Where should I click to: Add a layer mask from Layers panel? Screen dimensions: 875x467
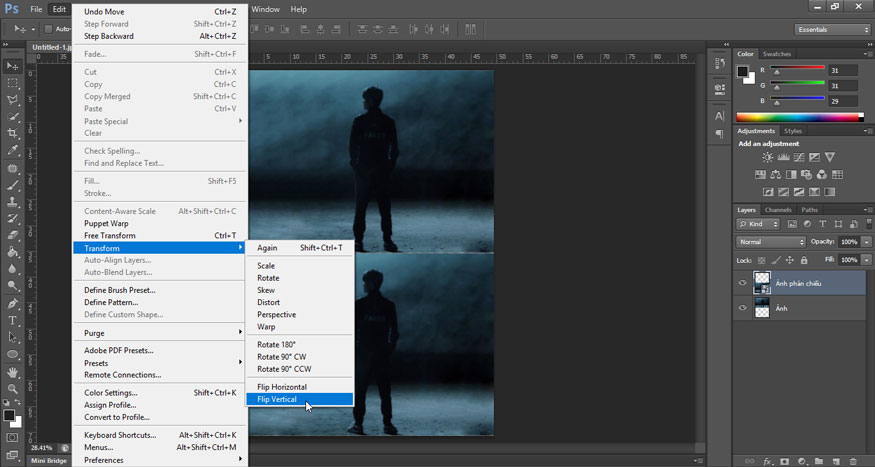click(785, 461)
